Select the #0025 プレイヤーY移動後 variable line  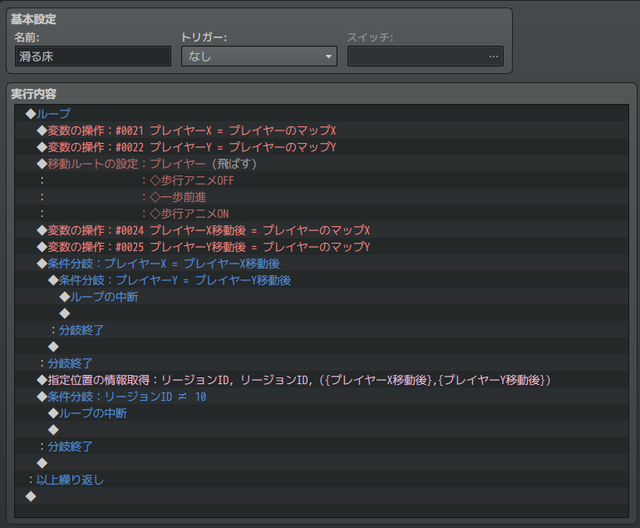[321, 247]
